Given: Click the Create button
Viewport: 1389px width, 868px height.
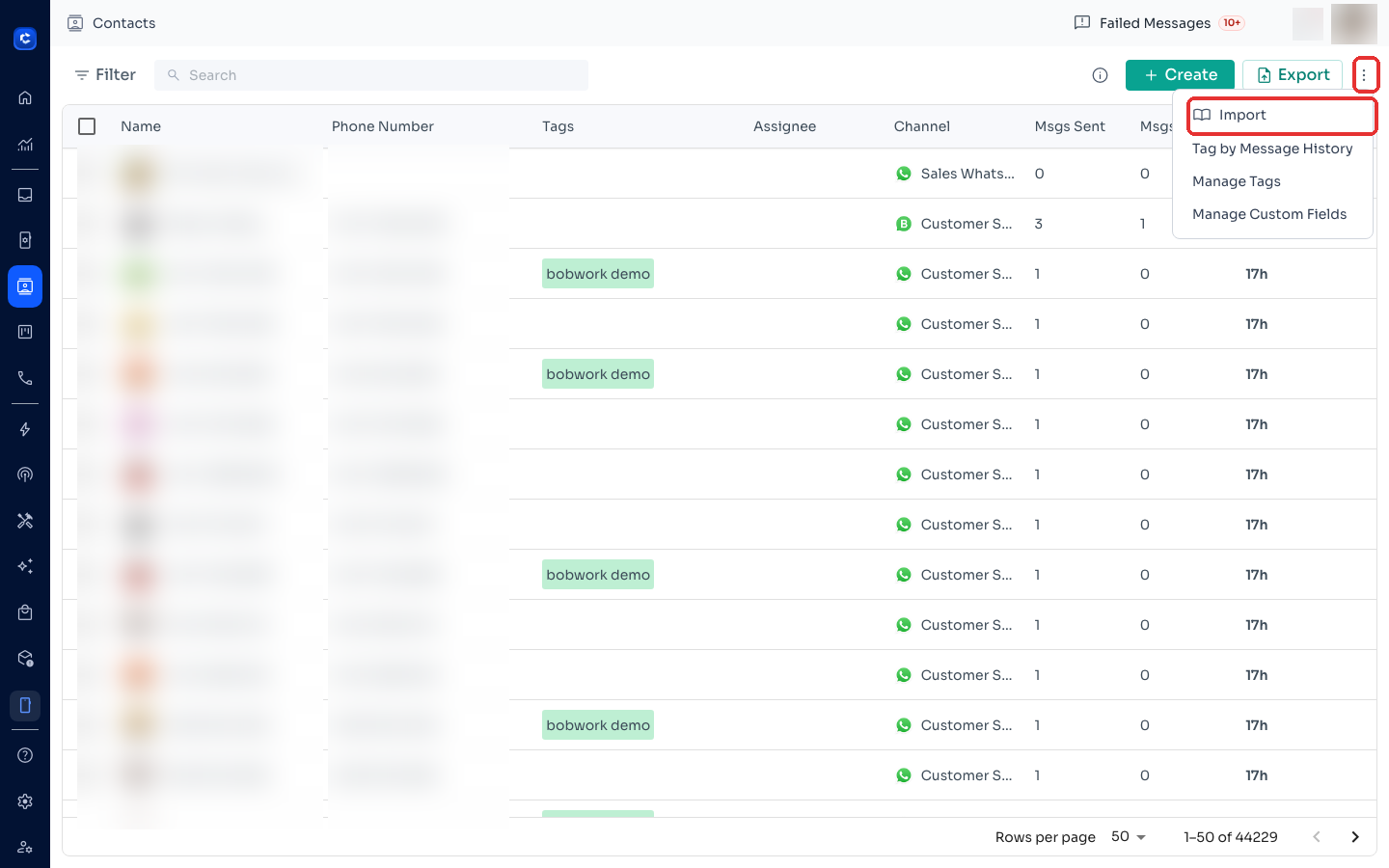Looking at the screenshot, I should pos(1180,75).
